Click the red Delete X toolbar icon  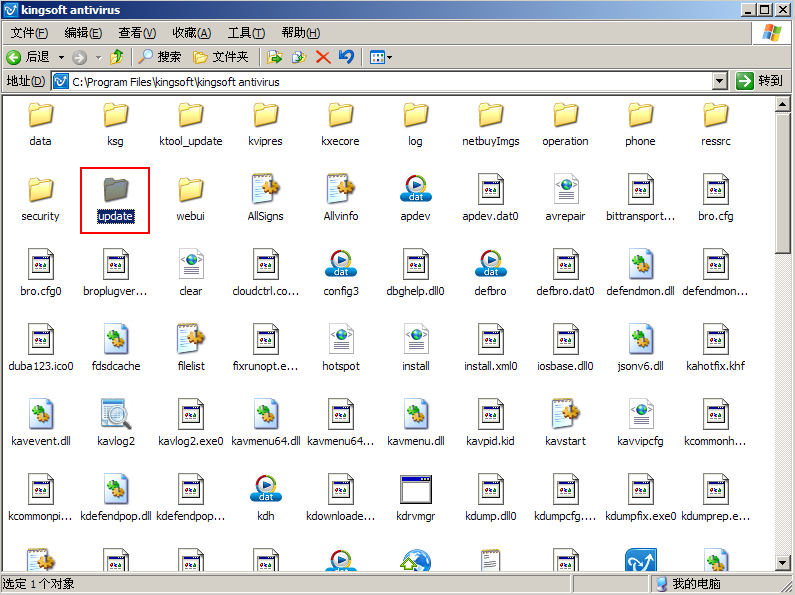(x=323, y=57)
